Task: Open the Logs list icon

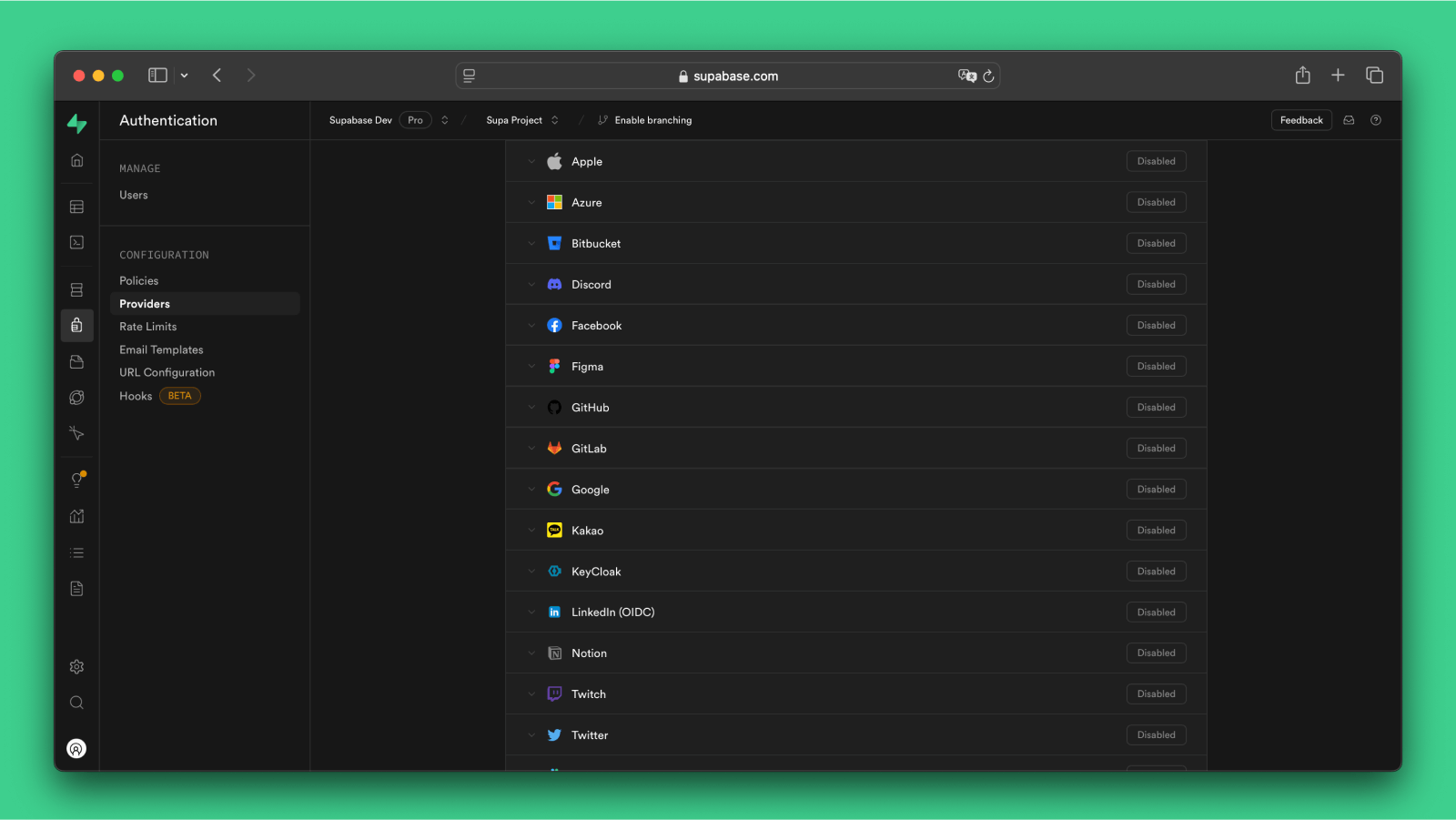Action: [x=77, y=552]
